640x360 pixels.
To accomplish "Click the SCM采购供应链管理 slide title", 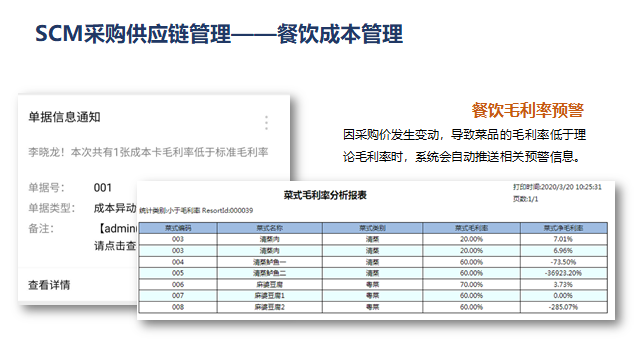I will click(x=133, y=33).
